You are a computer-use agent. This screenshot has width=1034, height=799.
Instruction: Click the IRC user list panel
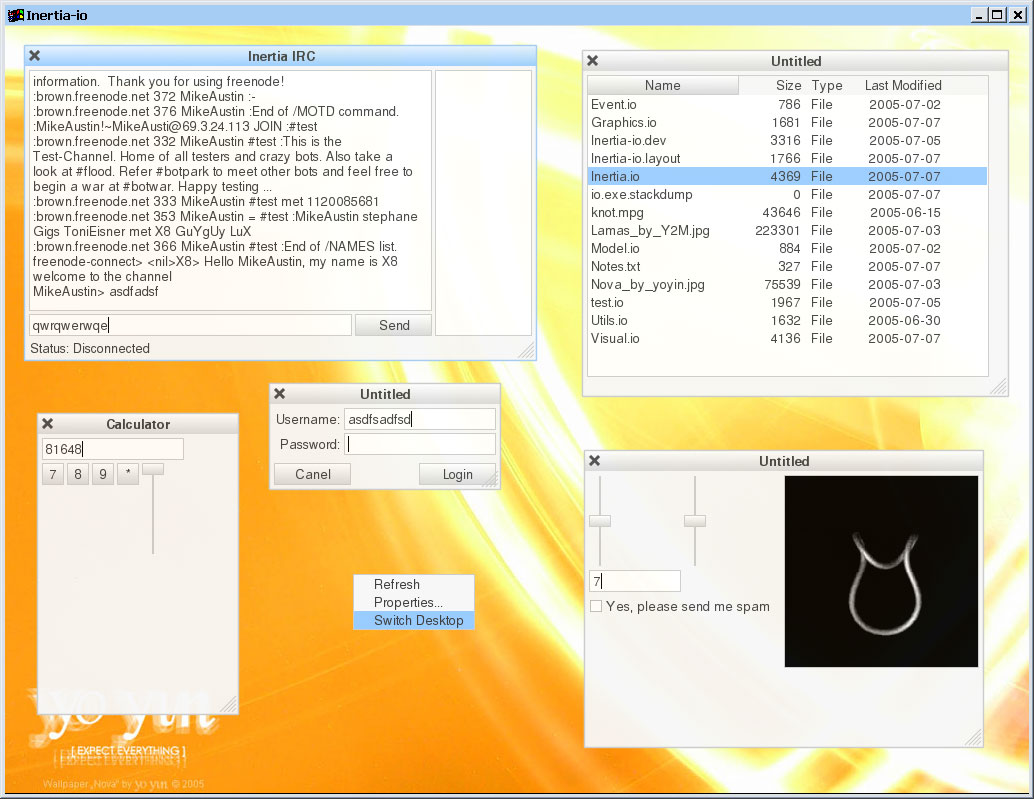(x=483, y=203)
